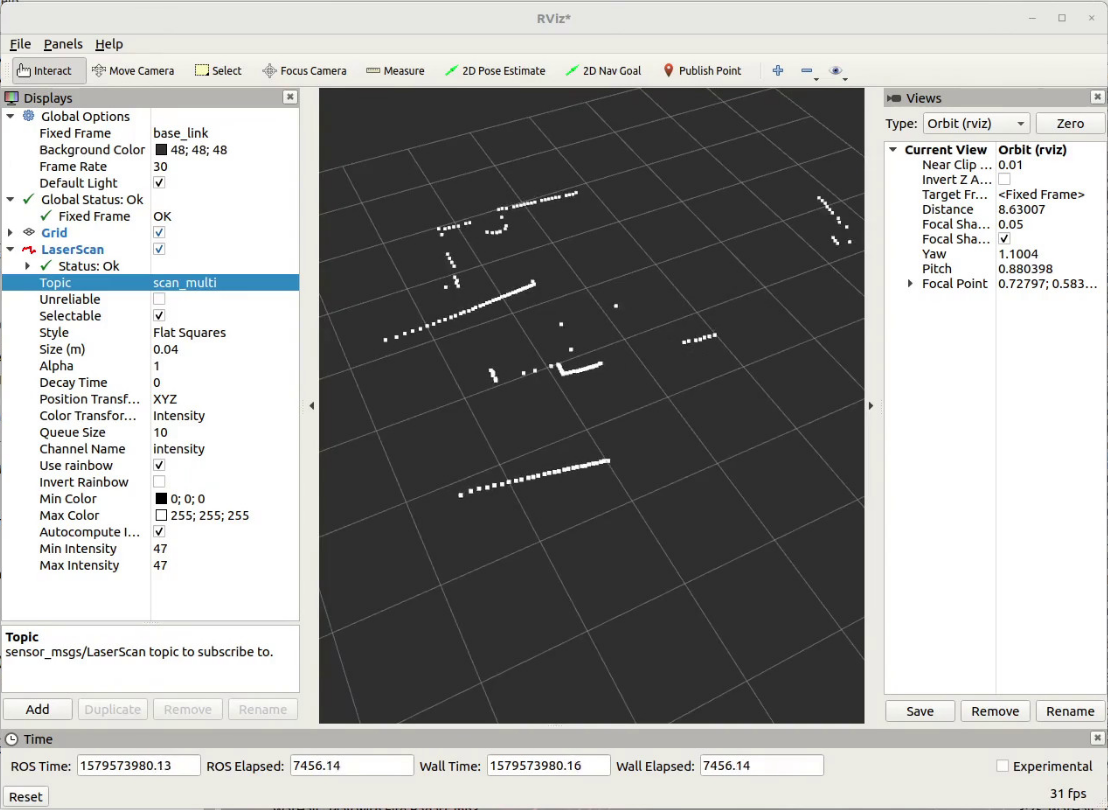1108x810 pixels.
Task: Open the Panels menu
Action: (x=63, y=44)
